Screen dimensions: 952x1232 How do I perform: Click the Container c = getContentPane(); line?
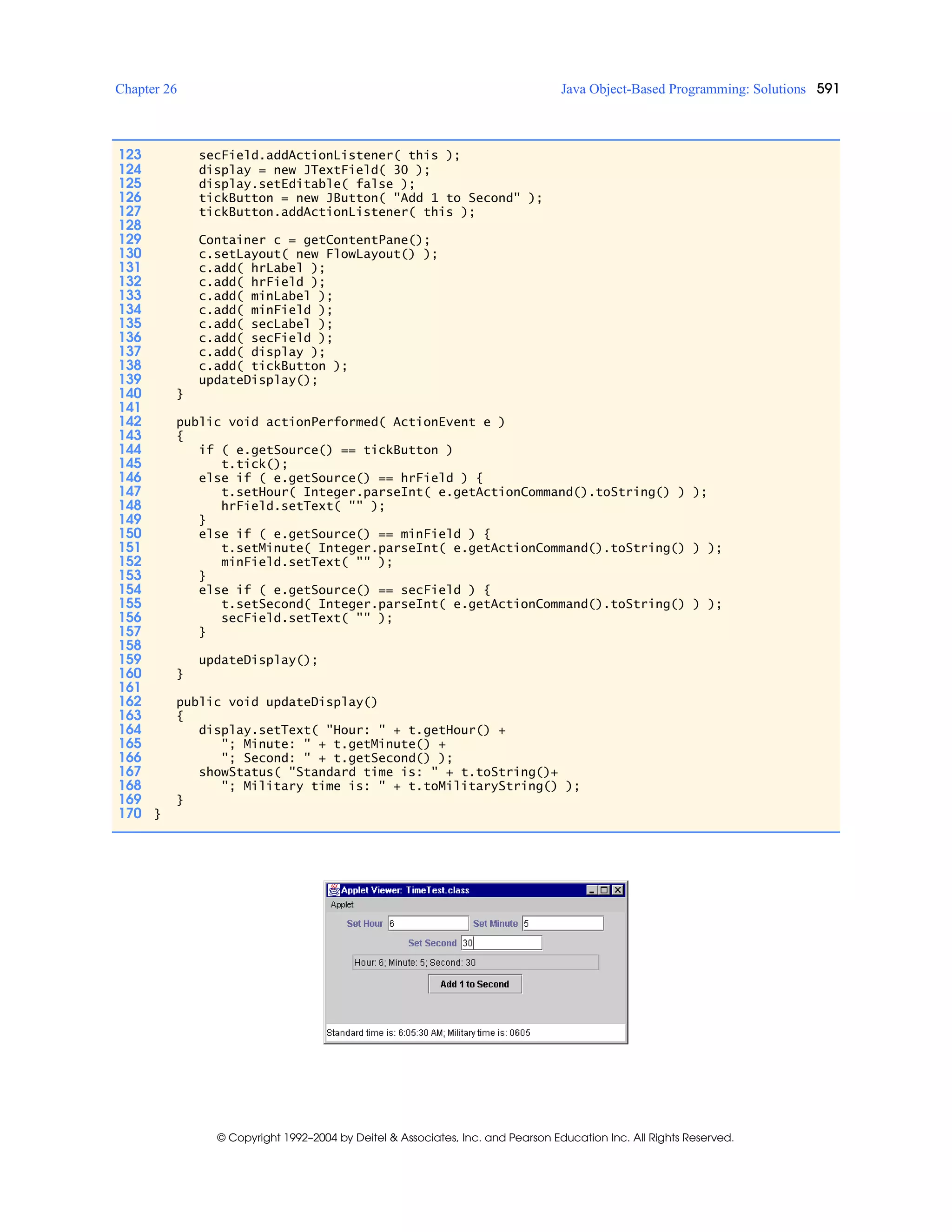314,240
